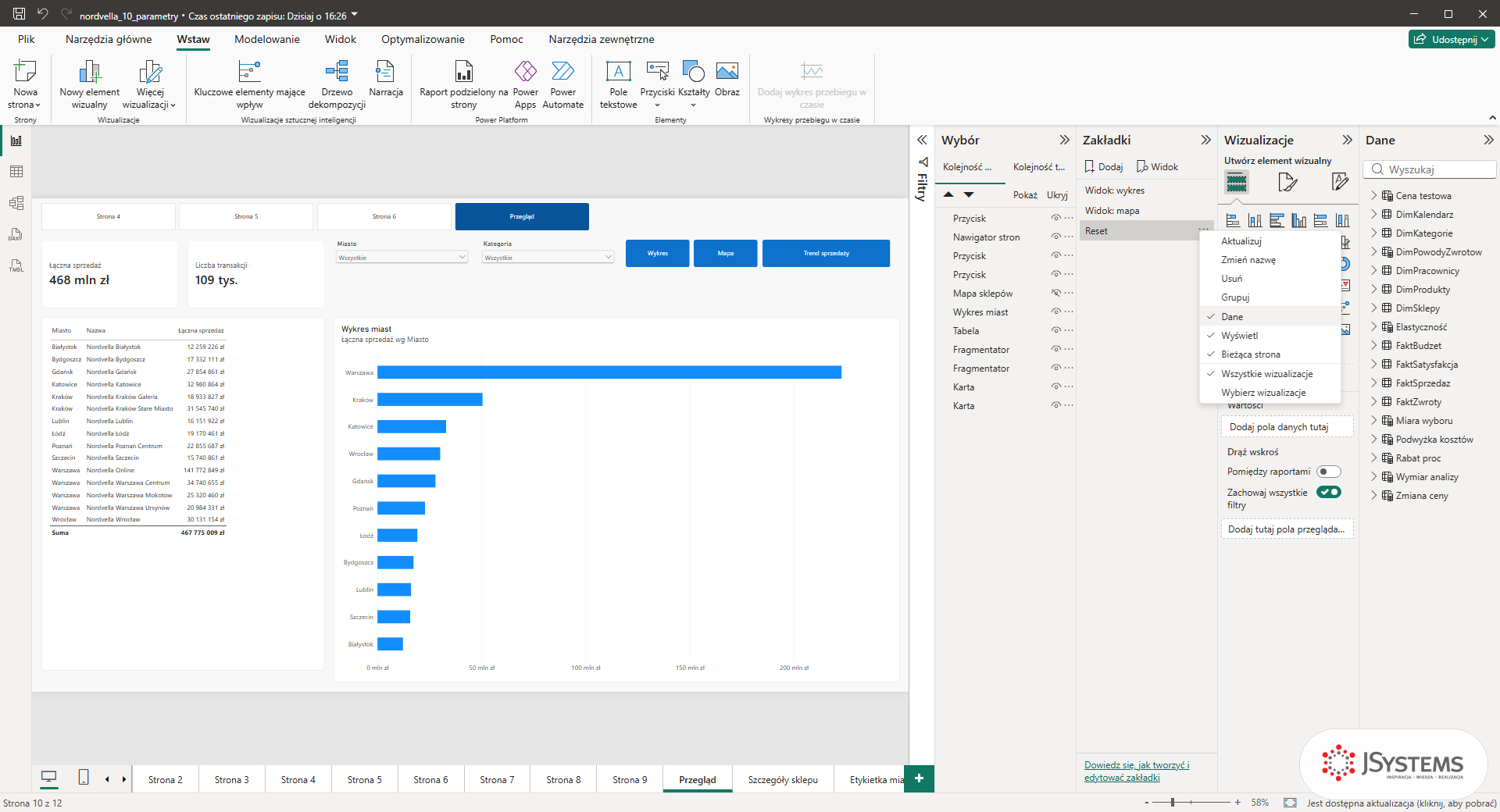Screen dimensions: 1500x812
Task: Switch to Strona 5 page tab
Action: [x=365, y=779]
